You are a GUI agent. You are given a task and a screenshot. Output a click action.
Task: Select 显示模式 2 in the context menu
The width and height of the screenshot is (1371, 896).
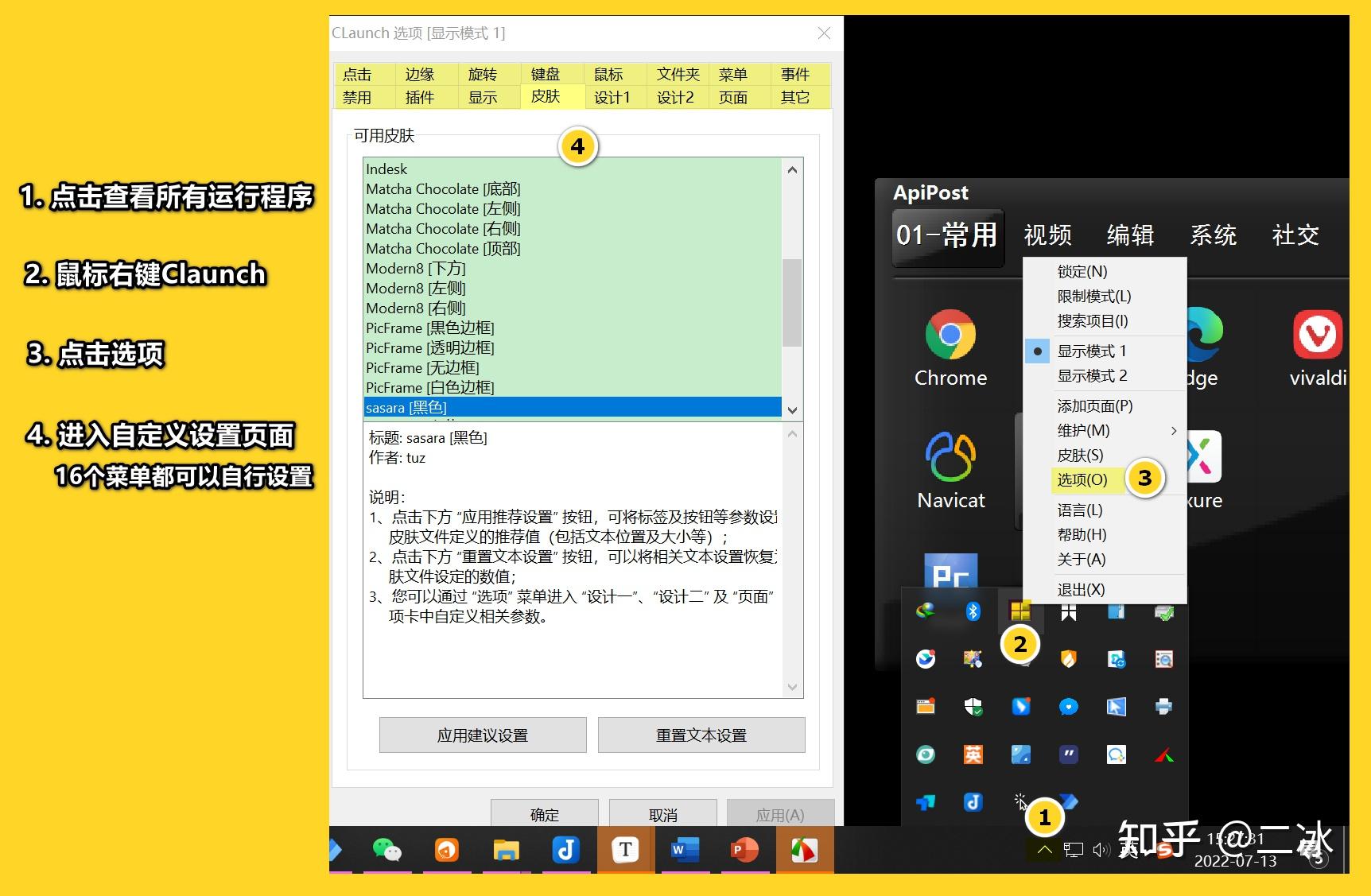point(1092,375)
